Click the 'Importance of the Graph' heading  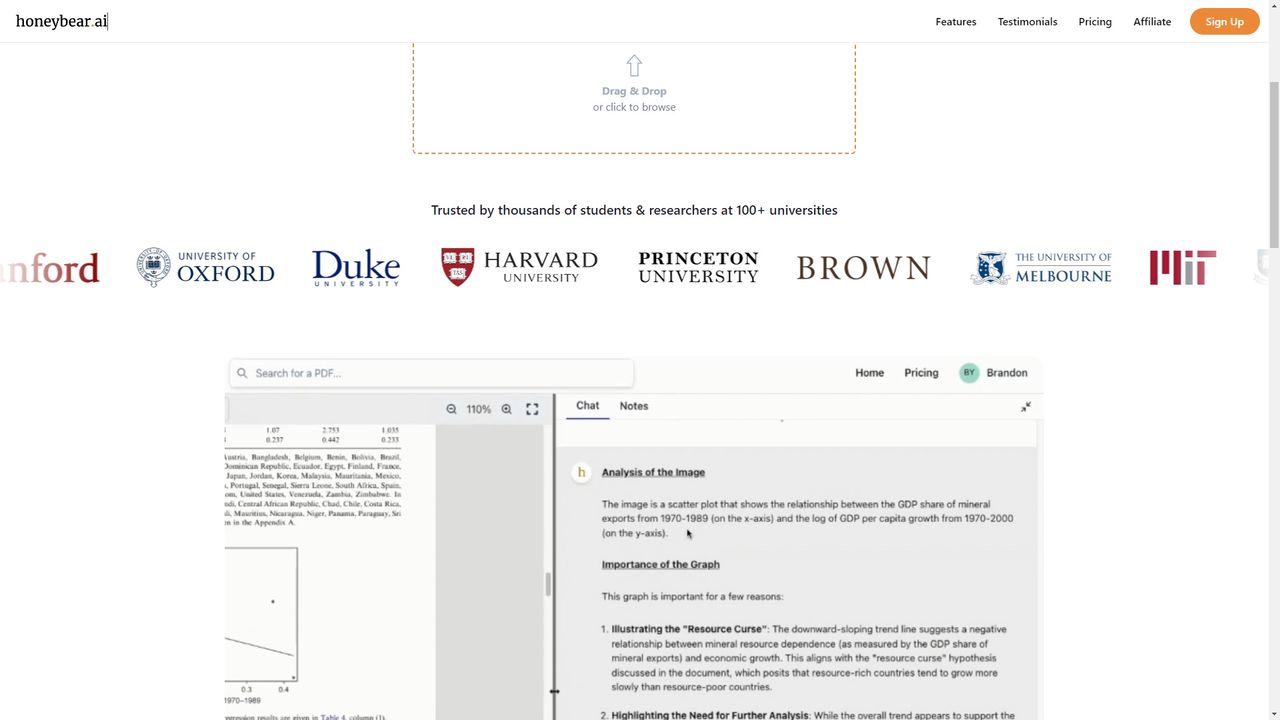point(661,564)
